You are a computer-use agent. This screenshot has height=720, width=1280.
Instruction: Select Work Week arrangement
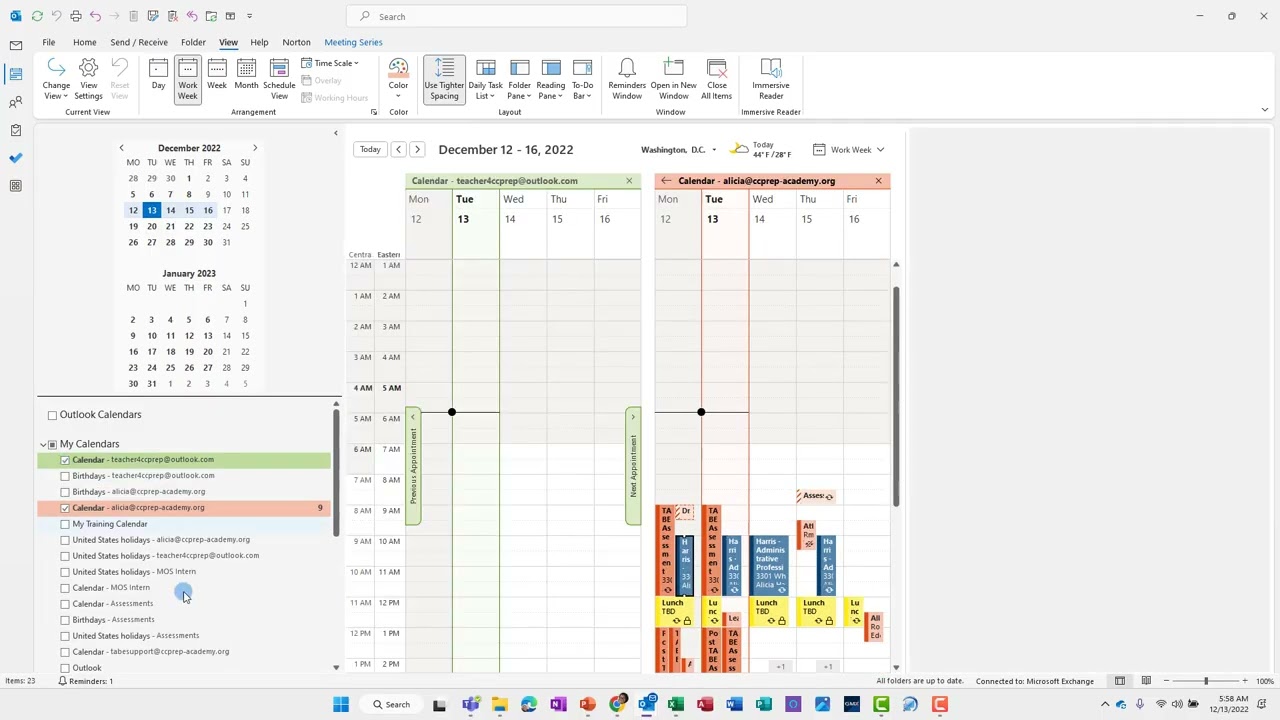pyautogui.click(x=188, y=79)
